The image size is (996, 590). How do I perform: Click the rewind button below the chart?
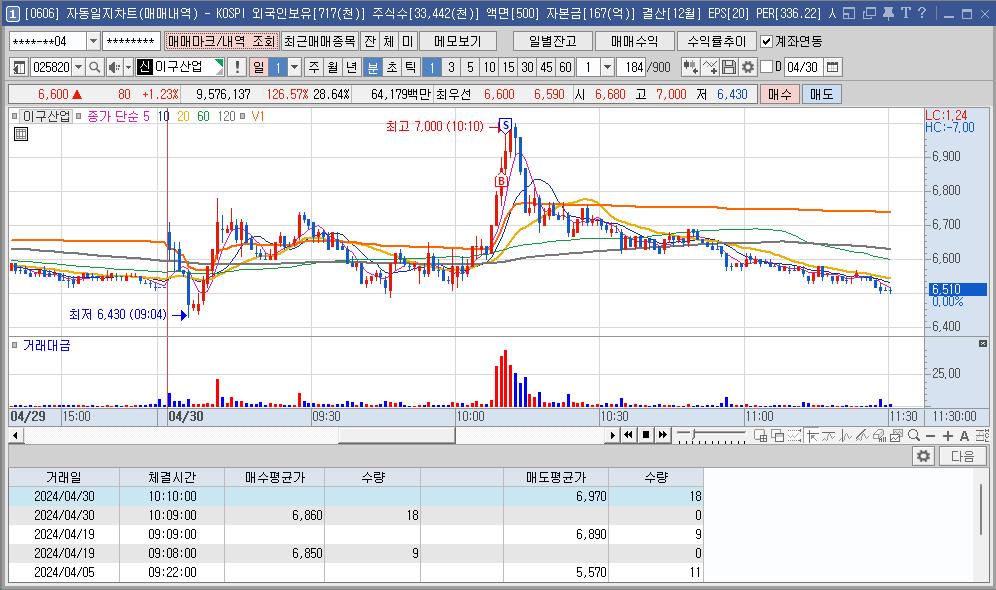pyautogui.click(x=628, y=435)
